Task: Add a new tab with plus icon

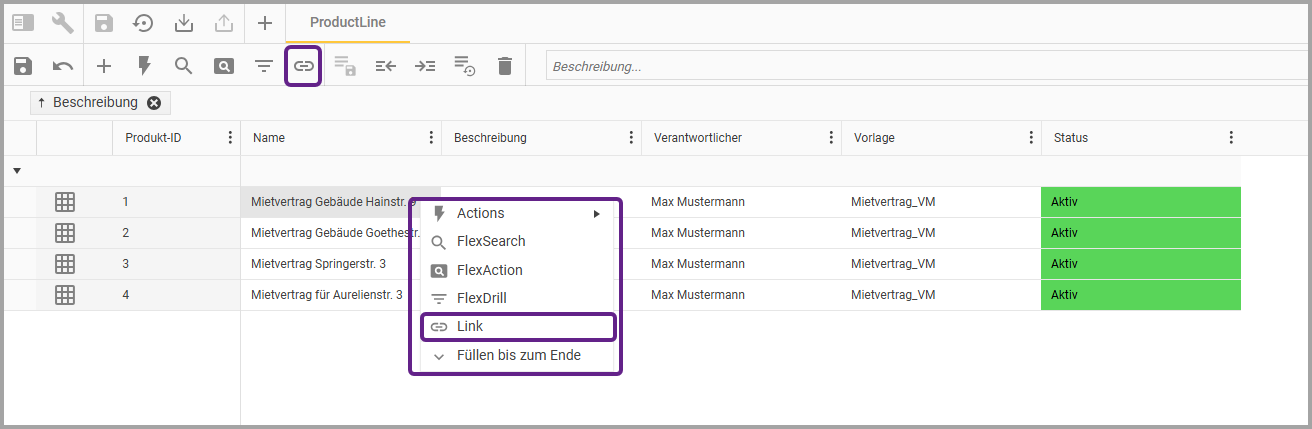Action: (x=264, y=22)
